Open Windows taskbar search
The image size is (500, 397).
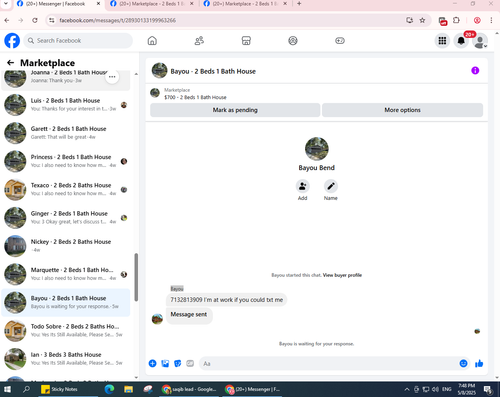[26, 389]
